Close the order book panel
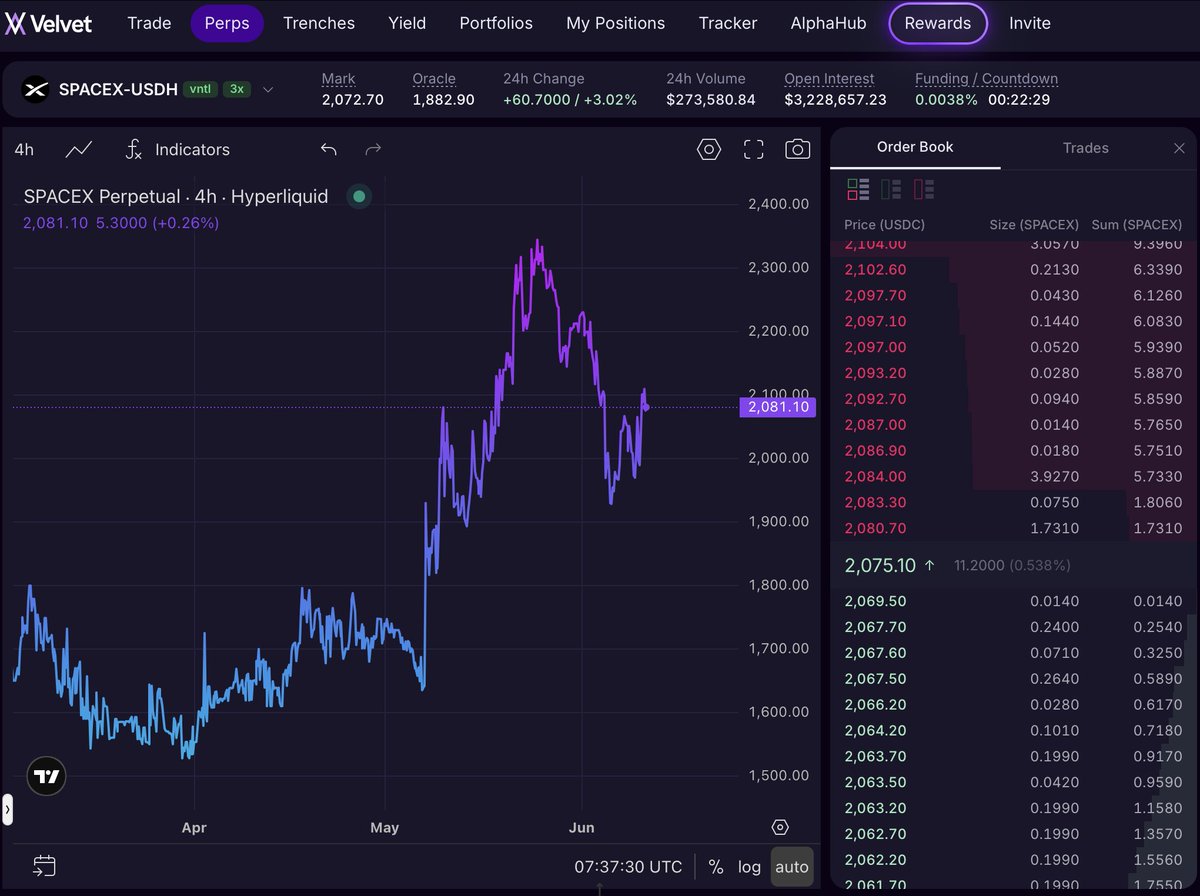This screenshot has width=1200, height=896. 1179,148
